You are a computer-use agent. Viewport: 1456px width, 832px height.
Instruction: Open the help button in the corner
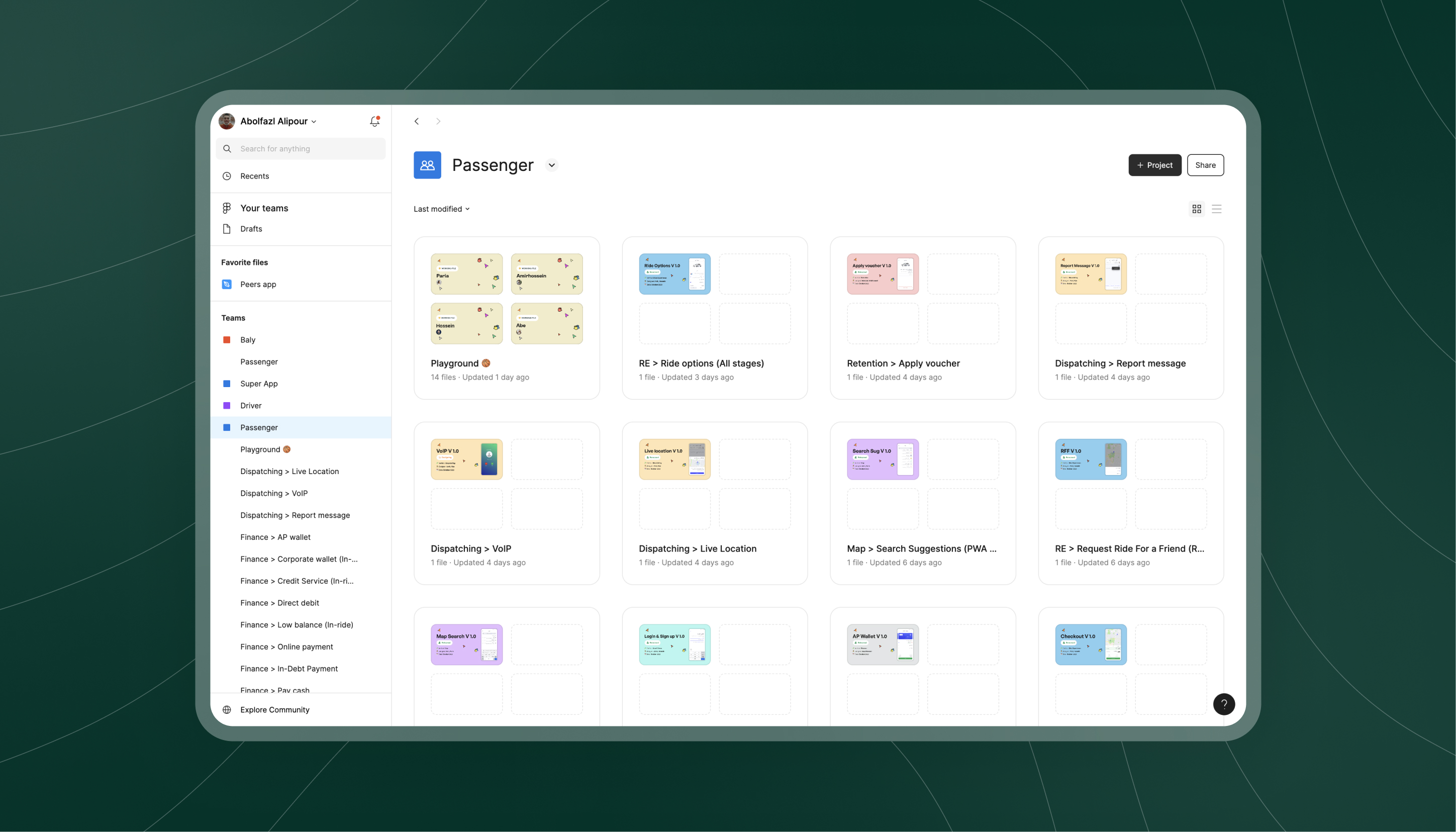tap(1223, 704)
